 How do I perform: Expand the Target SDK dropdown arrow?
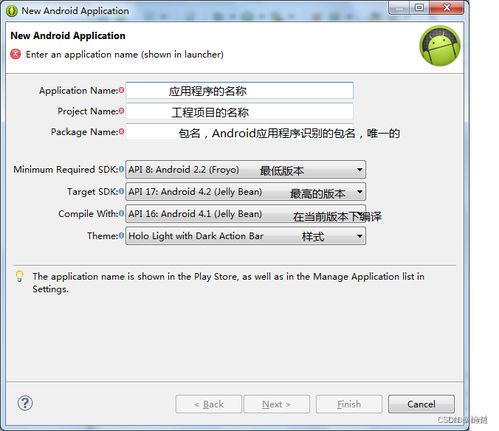(x=359, y=192)
